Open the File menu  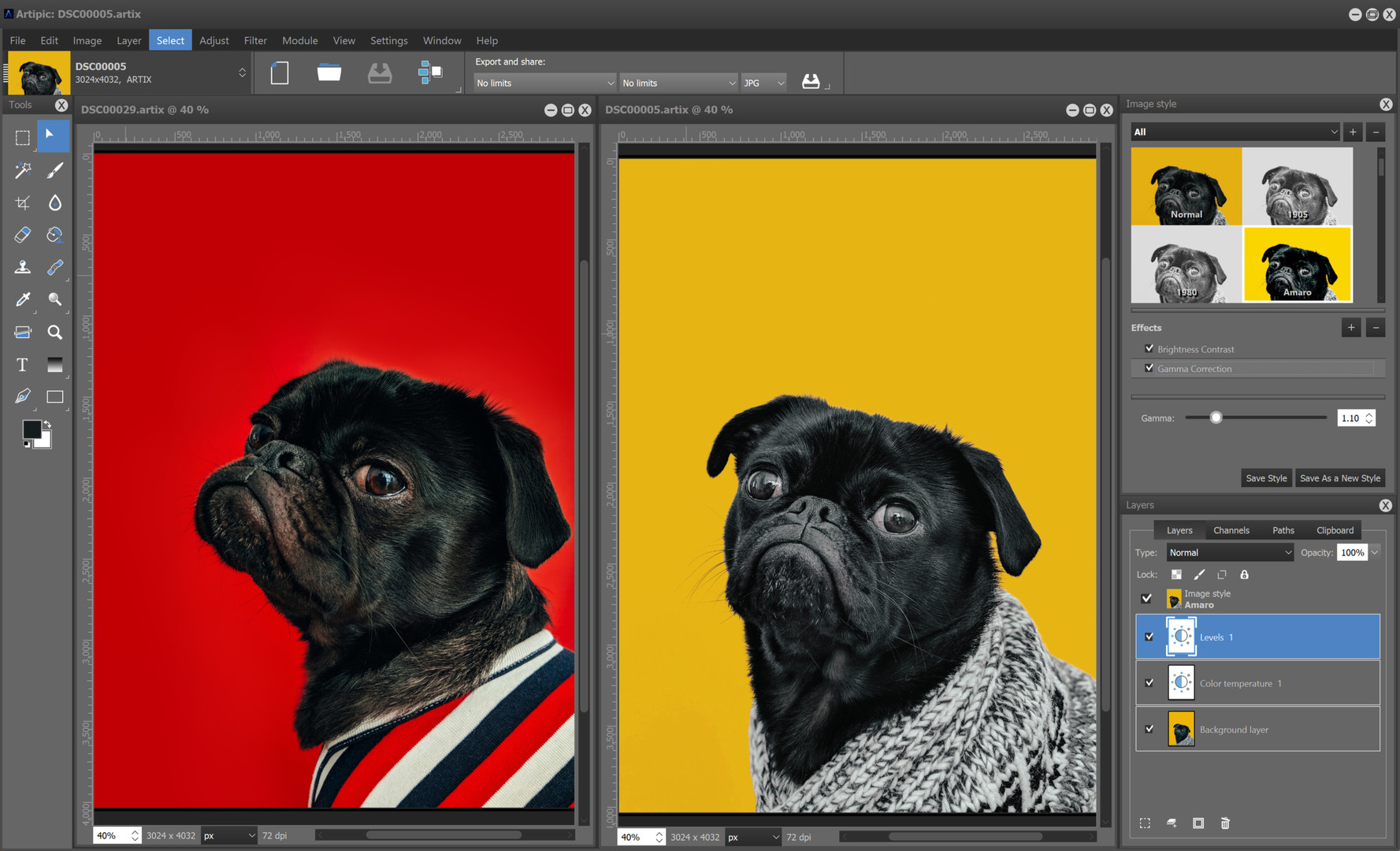point(17,40)
